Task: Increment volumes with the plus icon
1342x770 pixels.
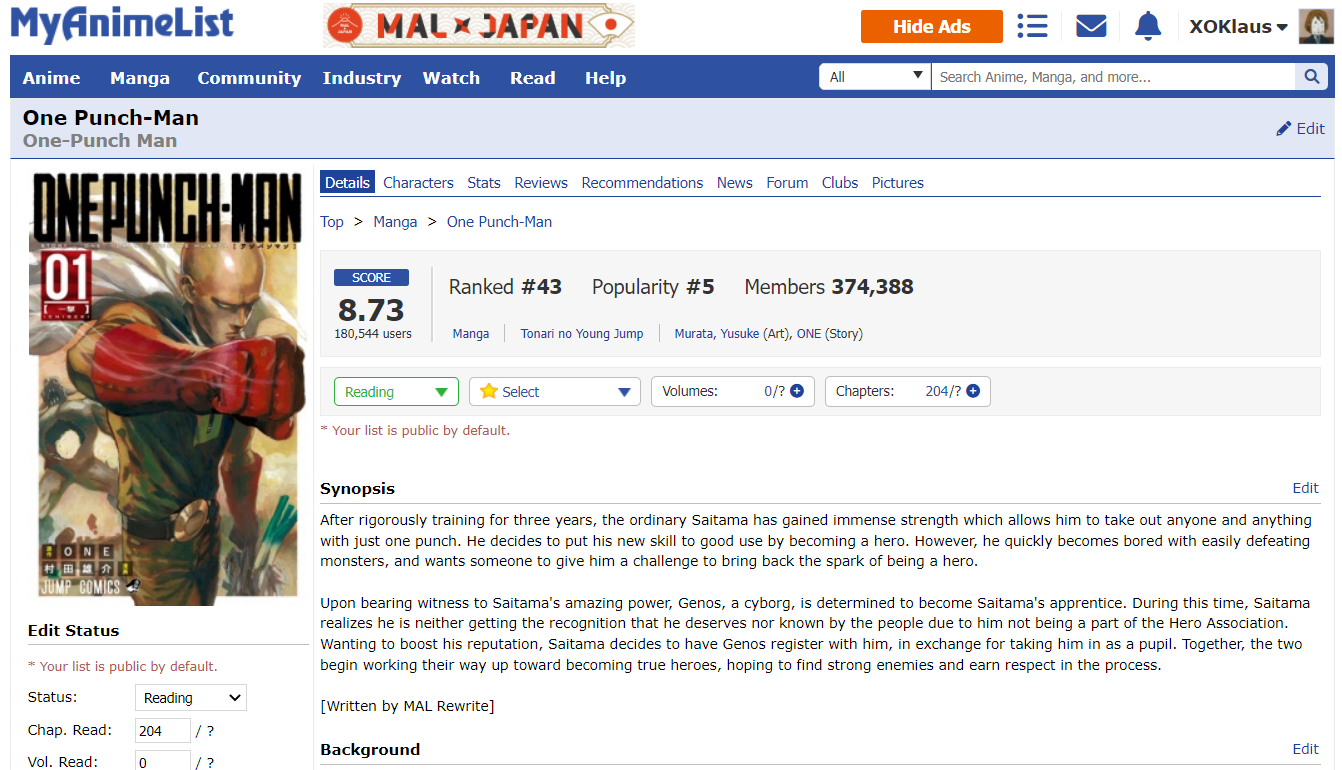Action: click(x=797, y=392)
